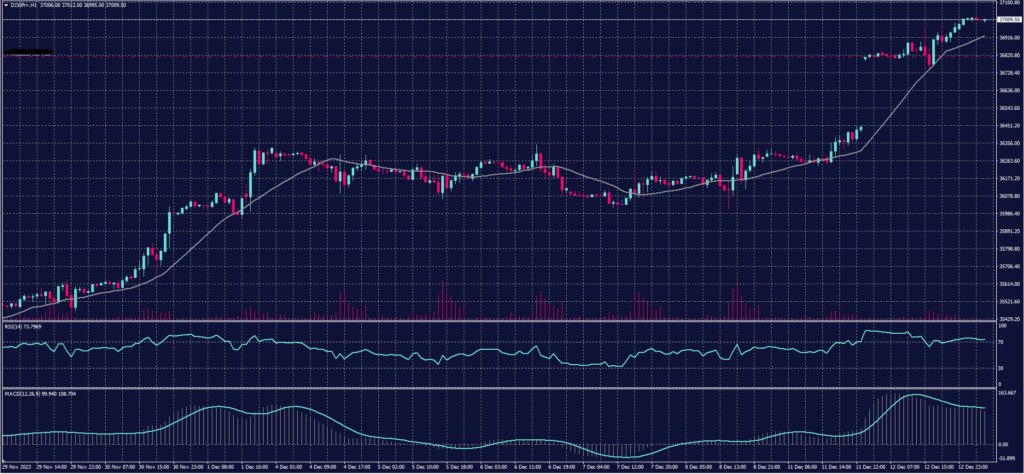Click the 36451.20 level on the price scale

[1008, 126]
